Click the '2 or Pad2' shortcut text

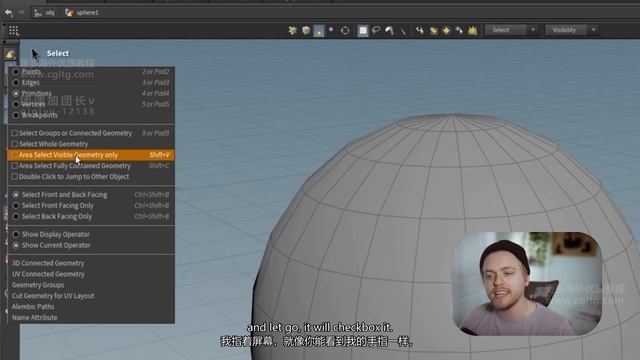pos(156,71)
